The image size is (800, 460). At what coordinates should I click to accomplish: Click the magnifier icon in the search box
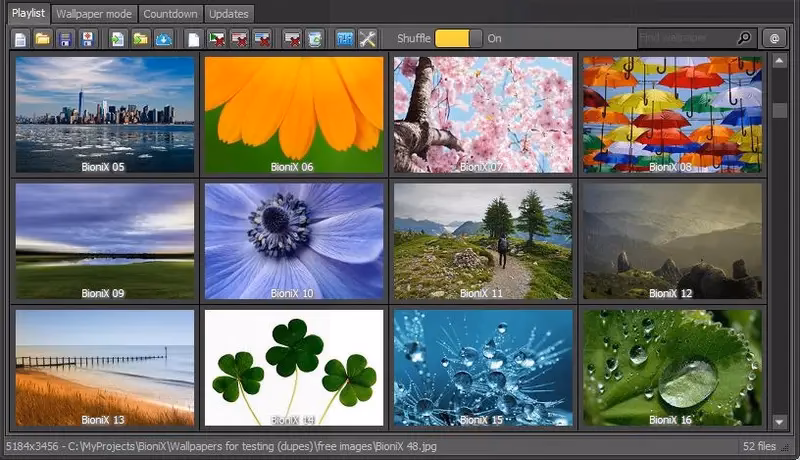[x=744, y=38]
